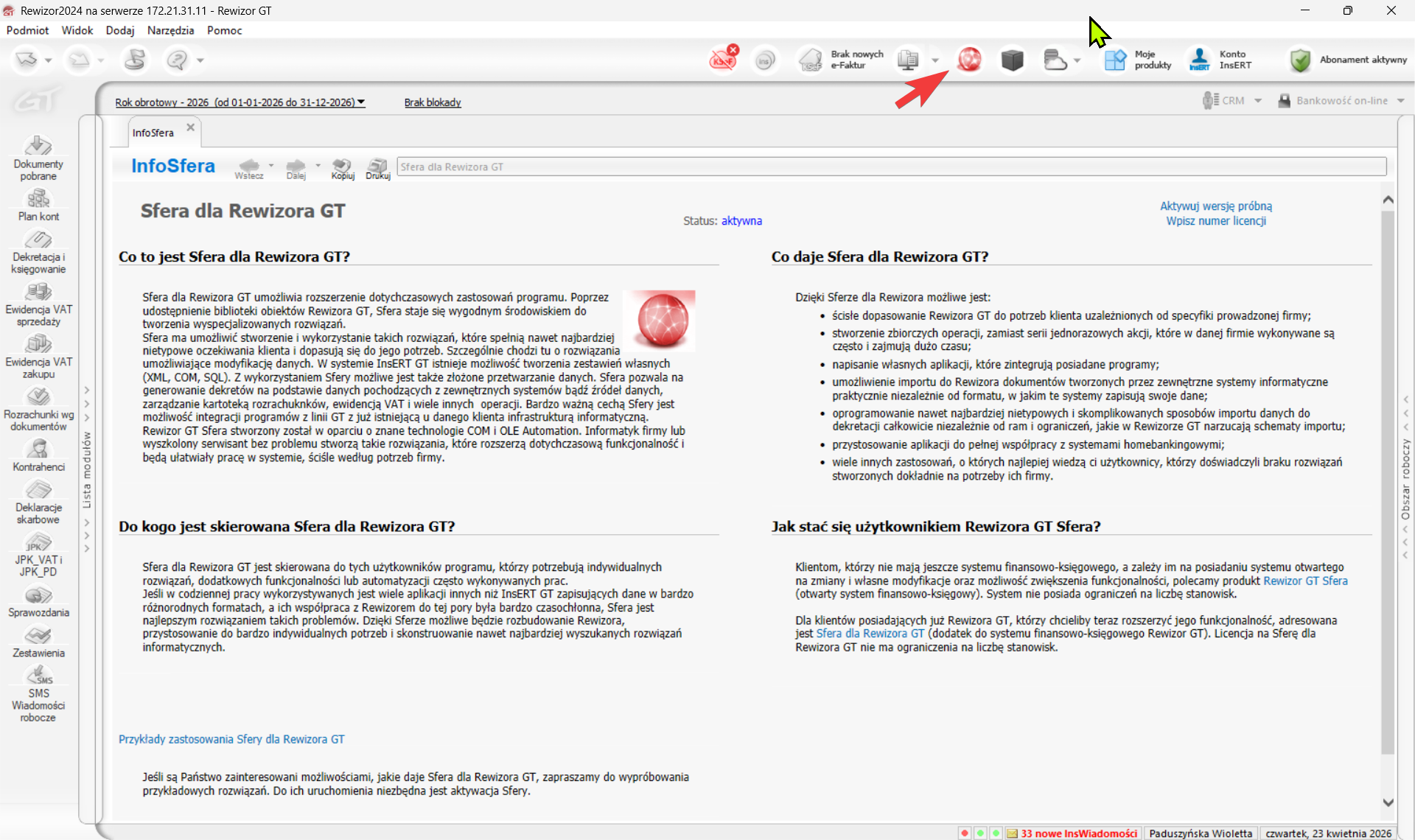Image resolution: width=1415 pixels, height=840 pixels.
Task: Open JPK_VAT i JPK_PD module
Action: [38, 555]
